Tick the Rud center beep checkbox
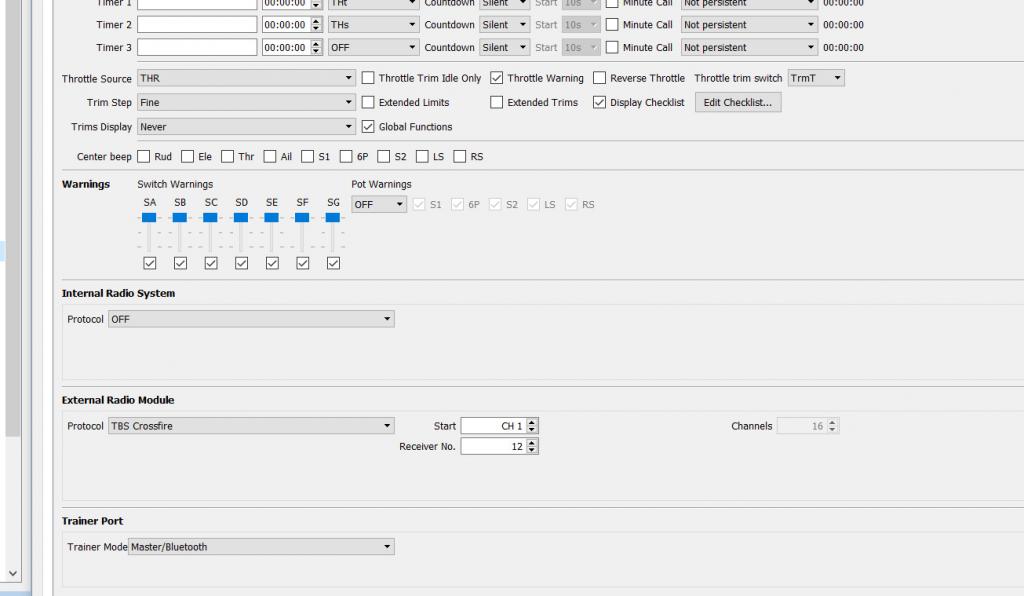 tap(144, 157)
